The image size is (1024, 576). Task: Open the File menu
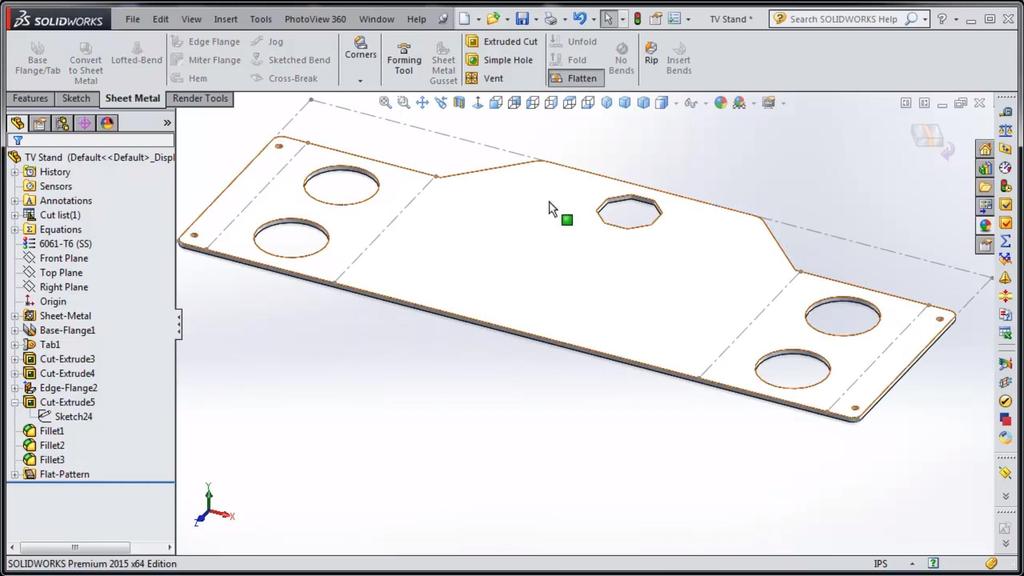point(133,19)
